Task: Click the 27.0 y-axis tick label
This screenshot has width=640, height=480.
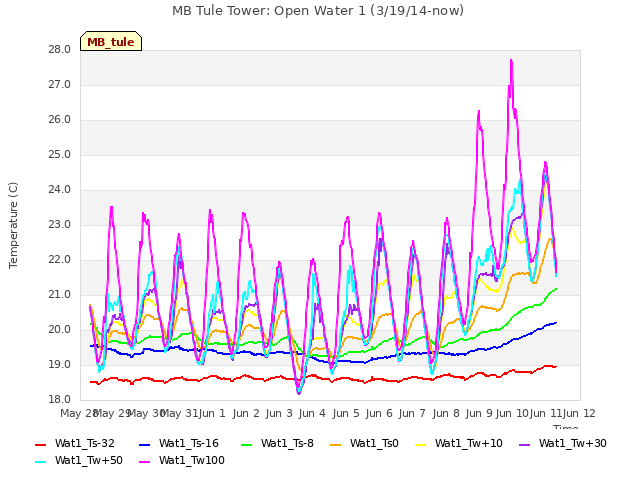Action: (60, 85)
